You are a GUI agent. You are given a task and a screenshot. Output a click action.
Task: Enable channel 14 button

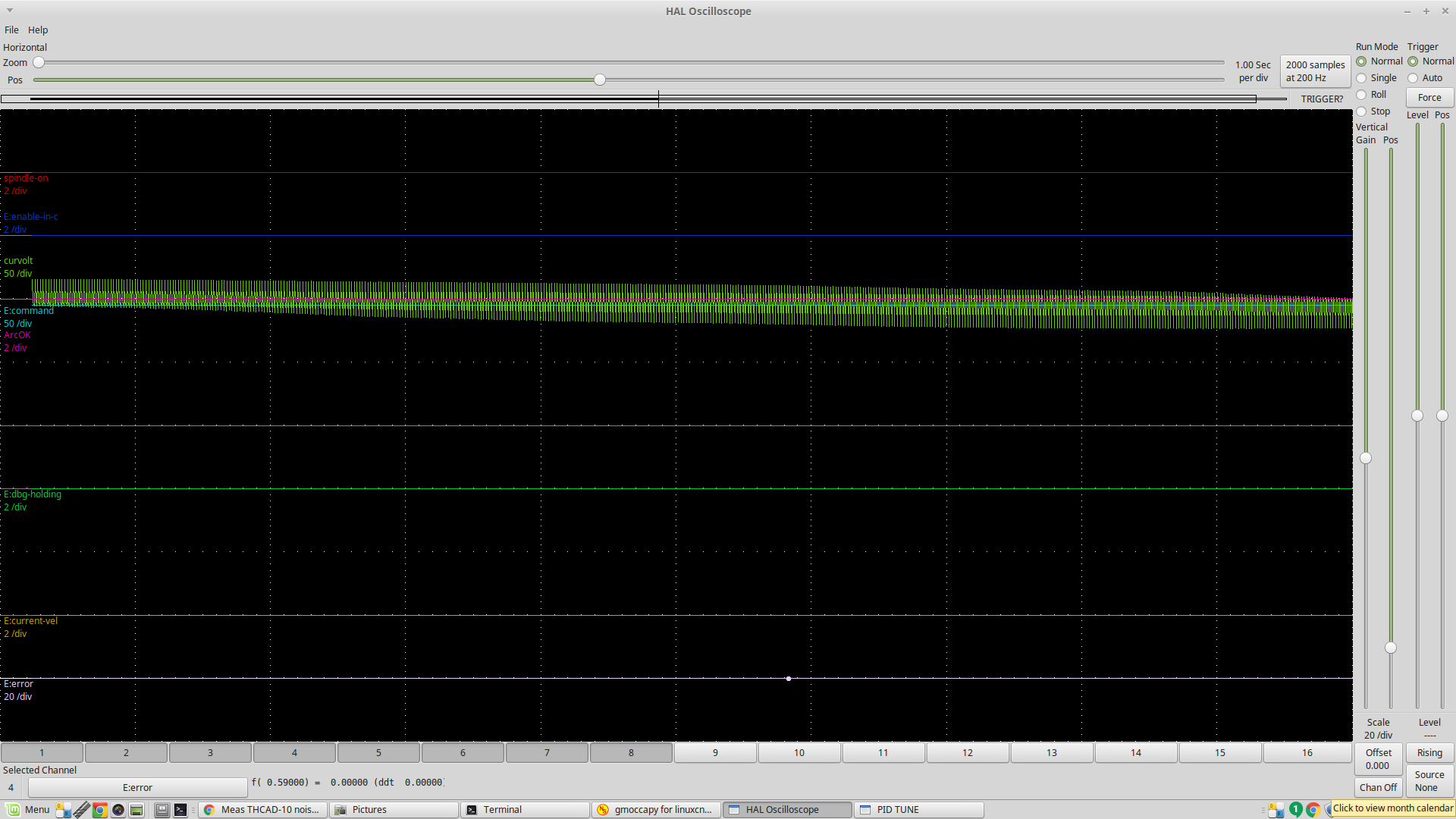click(x=1136, y=753)
